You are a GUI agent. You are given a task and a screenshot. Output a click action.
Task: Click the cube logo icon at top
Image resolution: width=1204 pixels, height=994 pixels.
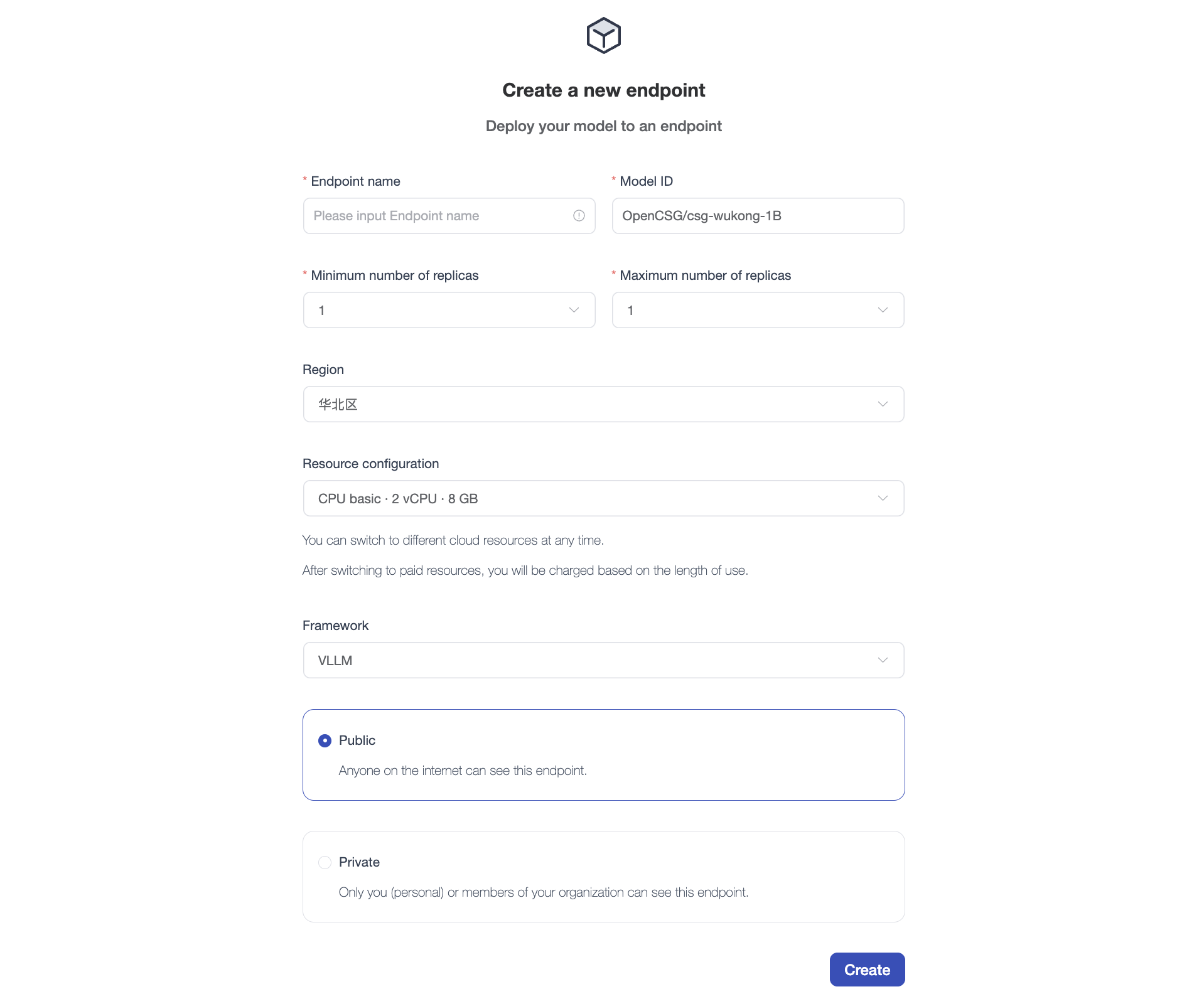[603, 36]
